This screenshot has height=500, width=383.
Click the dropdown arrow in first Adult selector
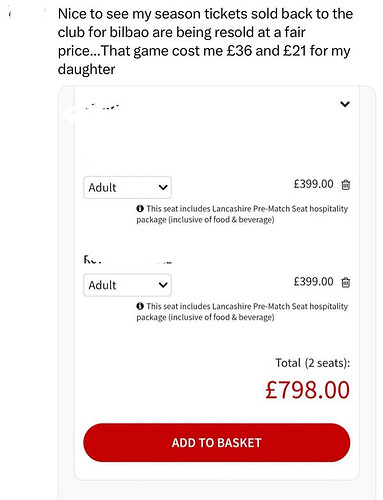(x=163, y=187)
